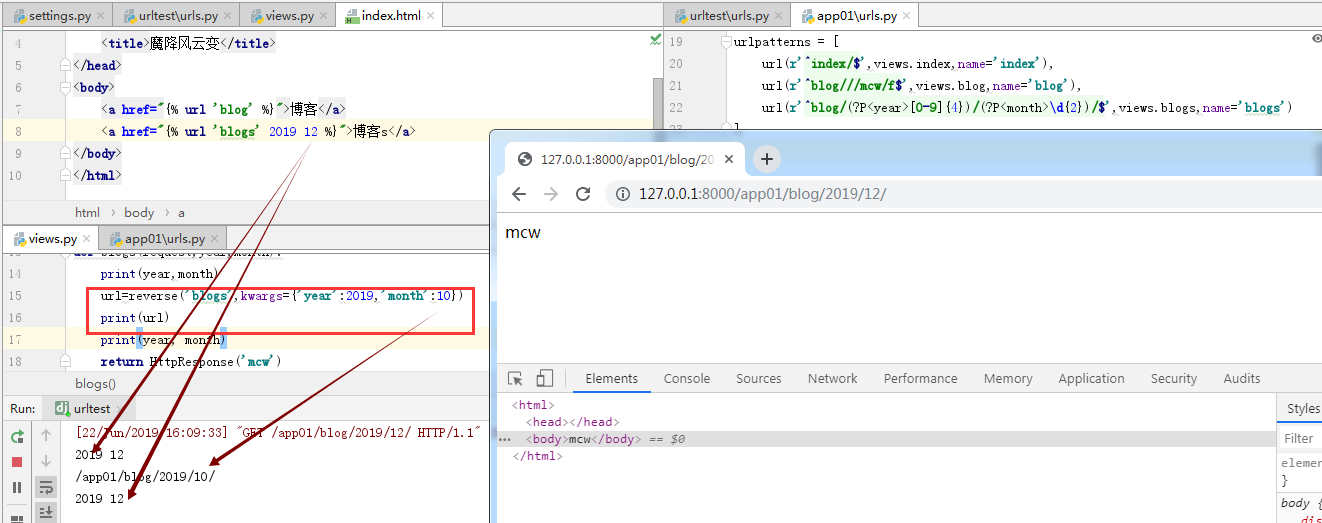Activate DevTools inspect element picker
The height and width of the screenshot is (523, 1322).
[516, 378]
